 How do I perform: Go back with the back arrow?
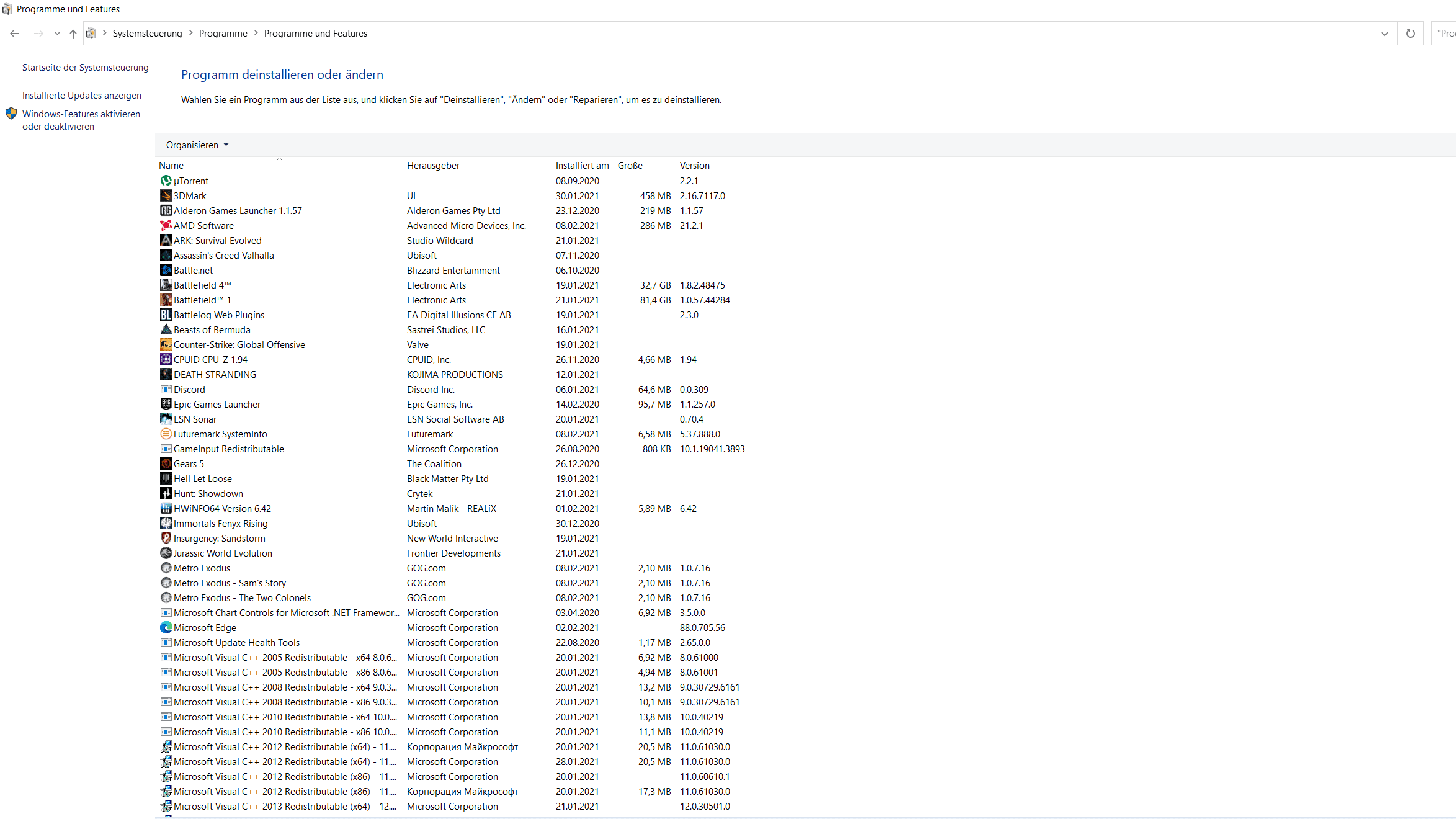(15, 34)
